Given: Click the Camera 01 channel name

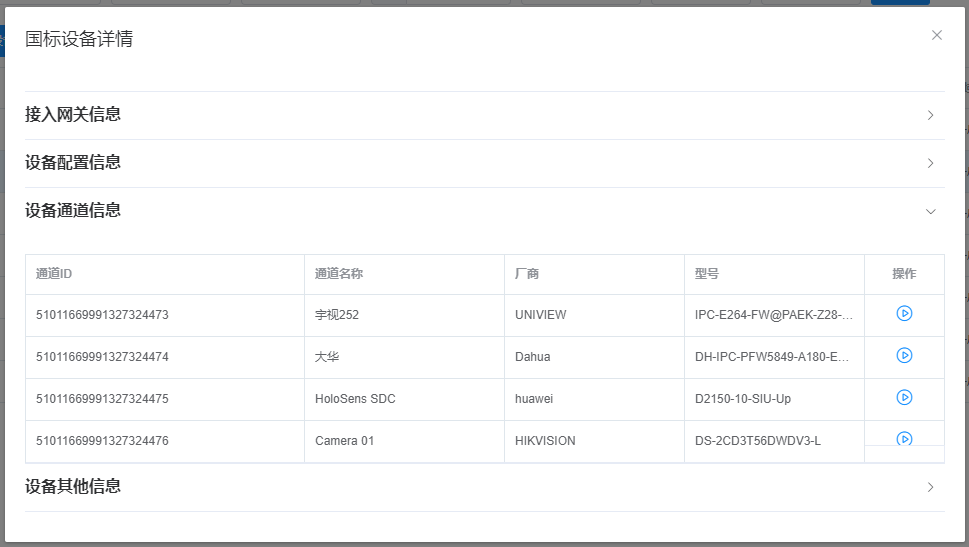Looking at the screenshot, I should [x=344, y=441].
